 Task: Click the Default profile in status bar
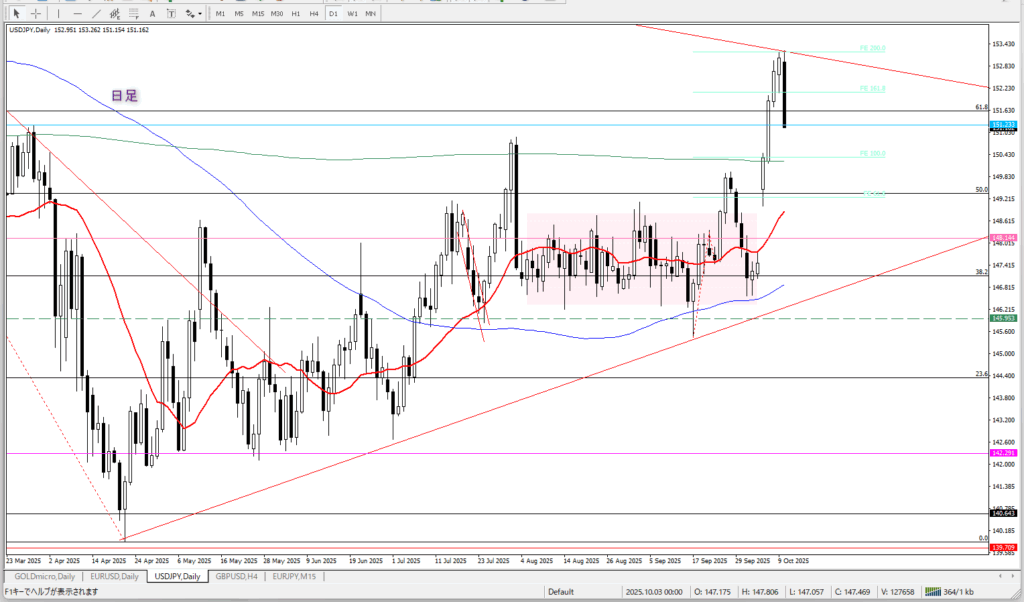560,591
